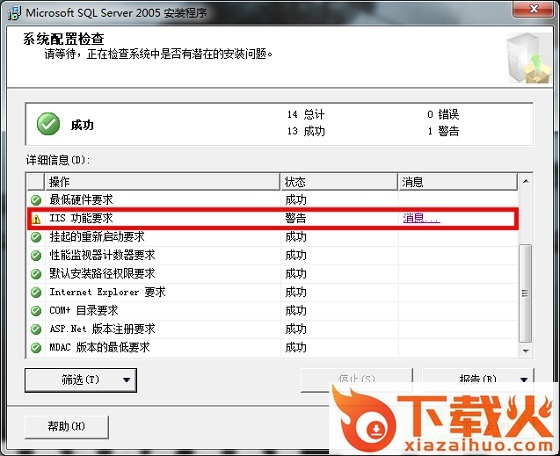Click the green check icon for Internet Explorer 要求
560x456 pixels.
[36, 292]
